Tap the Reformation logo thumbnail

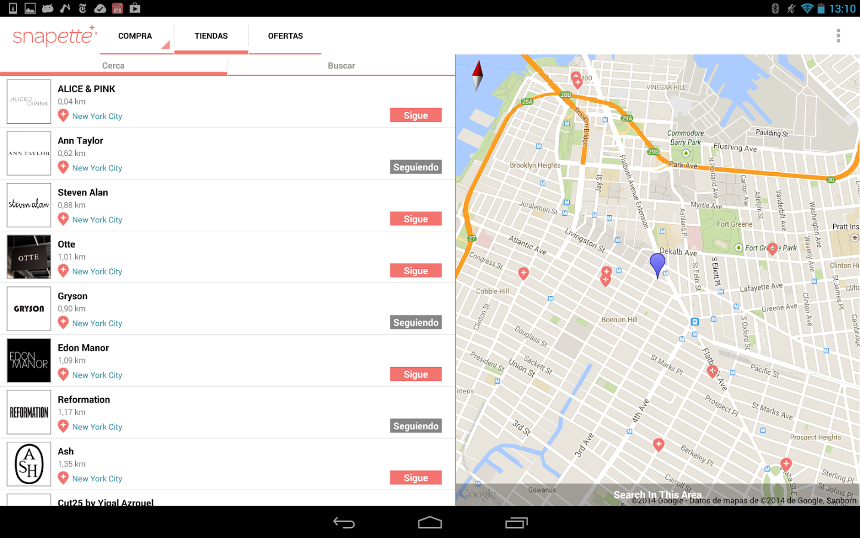[x=29, y=412]
